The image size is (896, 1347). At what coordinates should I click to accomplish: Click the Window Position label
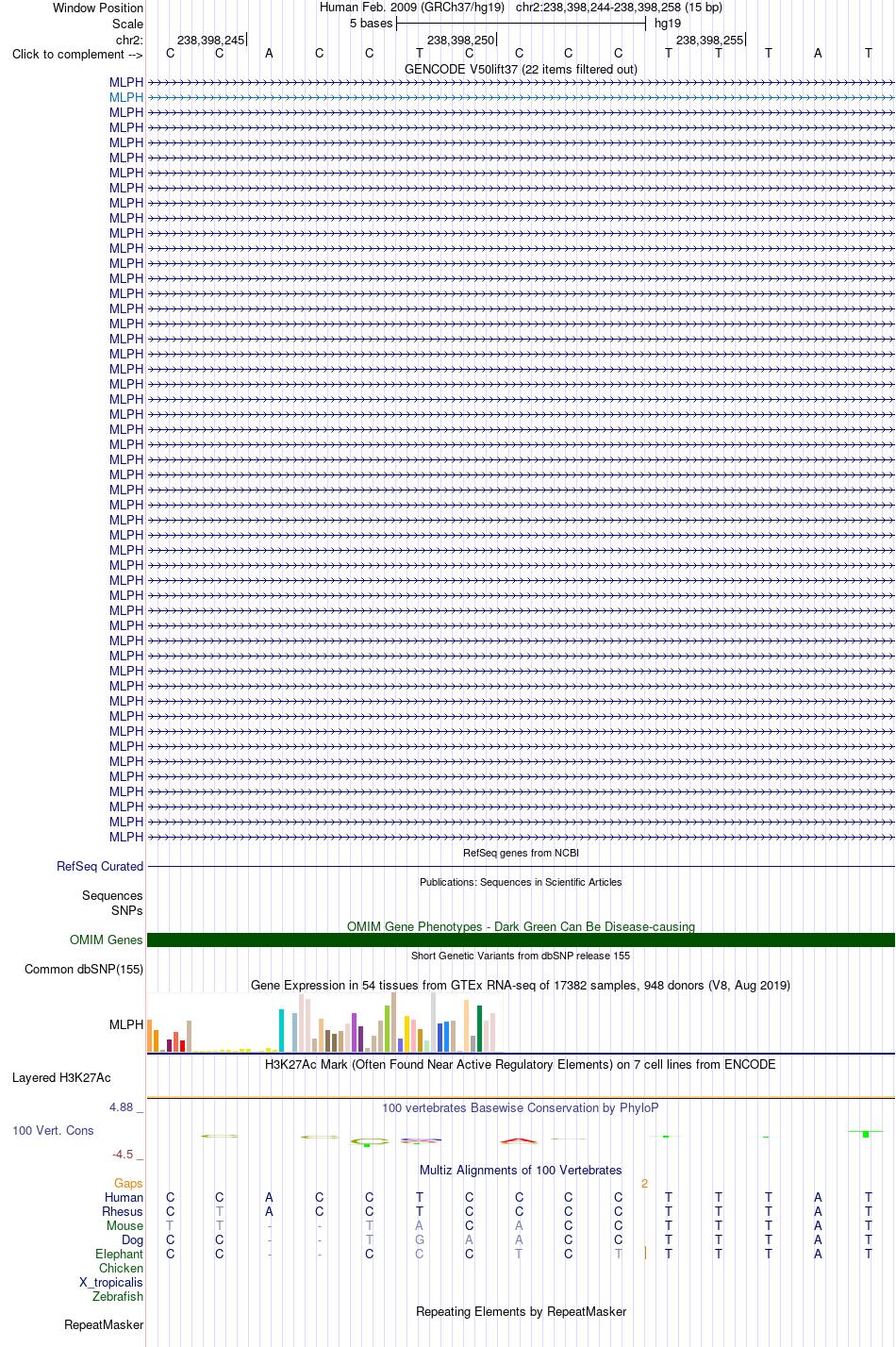(98, 8)
